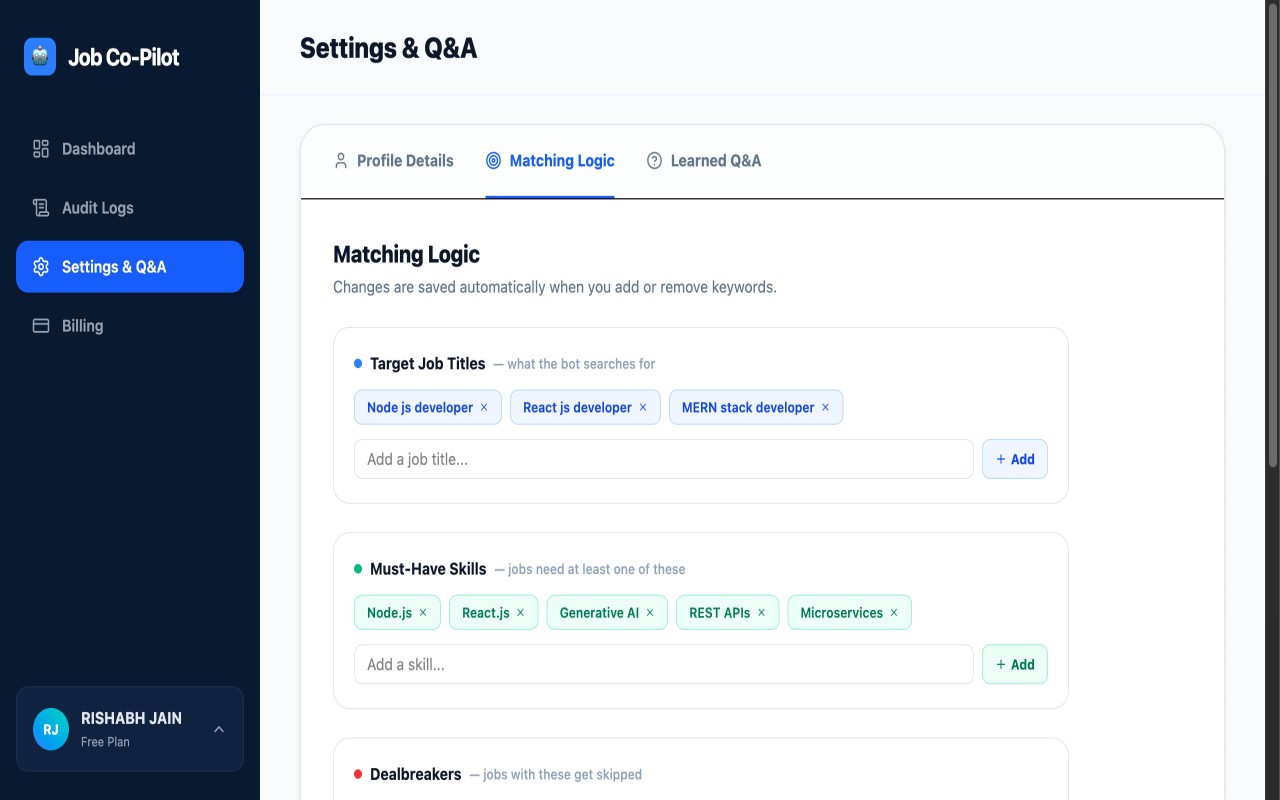Remove the React.js skill tag
Viewport: 1280px width, 800px height.
(x=520, y=613)
